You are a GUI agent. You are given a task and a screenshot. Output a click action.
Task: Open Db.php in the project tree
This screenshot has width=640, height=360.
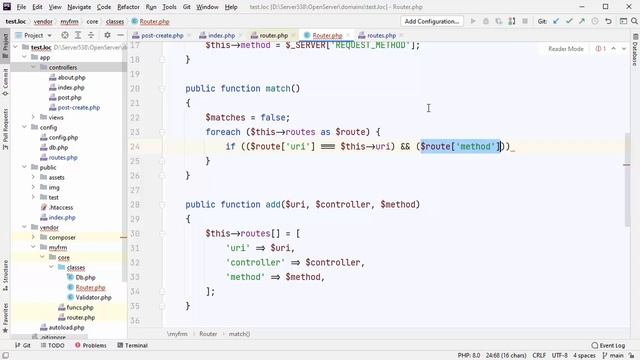[x=85, y=277]
